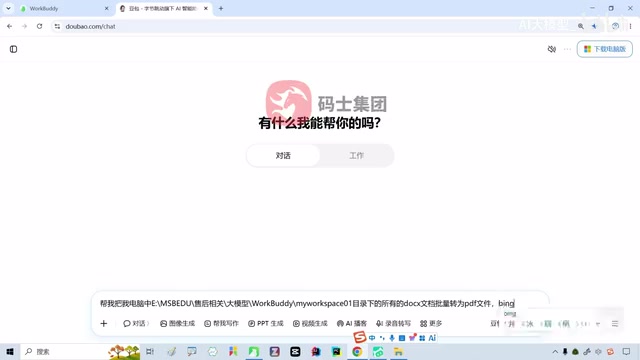Select the 帮我写作 writing tool
Screen dimensions: 640x360
click(x=221, y=323)
